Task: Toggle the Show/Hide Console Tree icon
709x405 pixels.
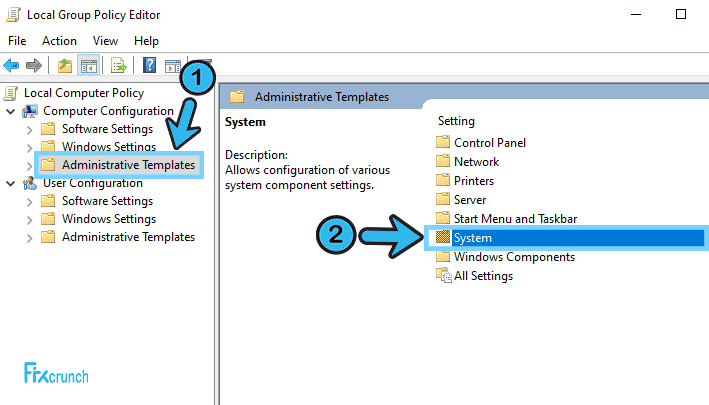Action: [x=89, y=66]
